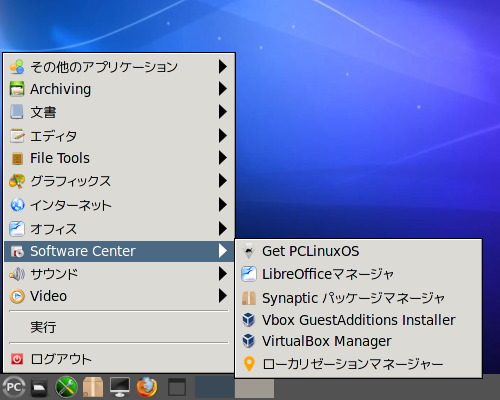500x400 pixels.
Task: Expand the グラフィックス submenu arrow
Action: pos(223,181)
